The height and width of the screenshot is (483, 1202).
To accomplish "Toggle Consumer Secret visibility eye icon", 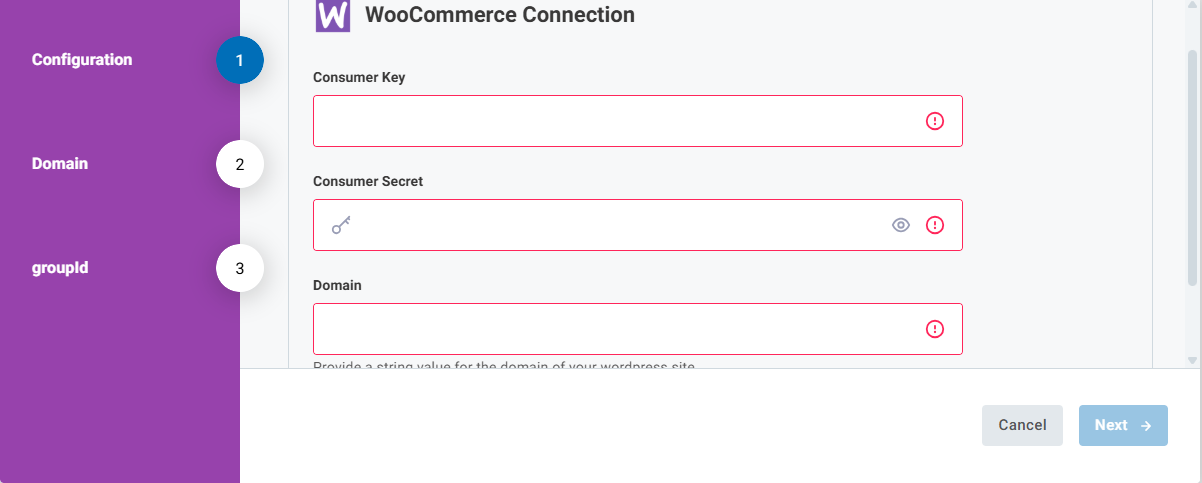I will pyautogui.click(x=901, y=225).
